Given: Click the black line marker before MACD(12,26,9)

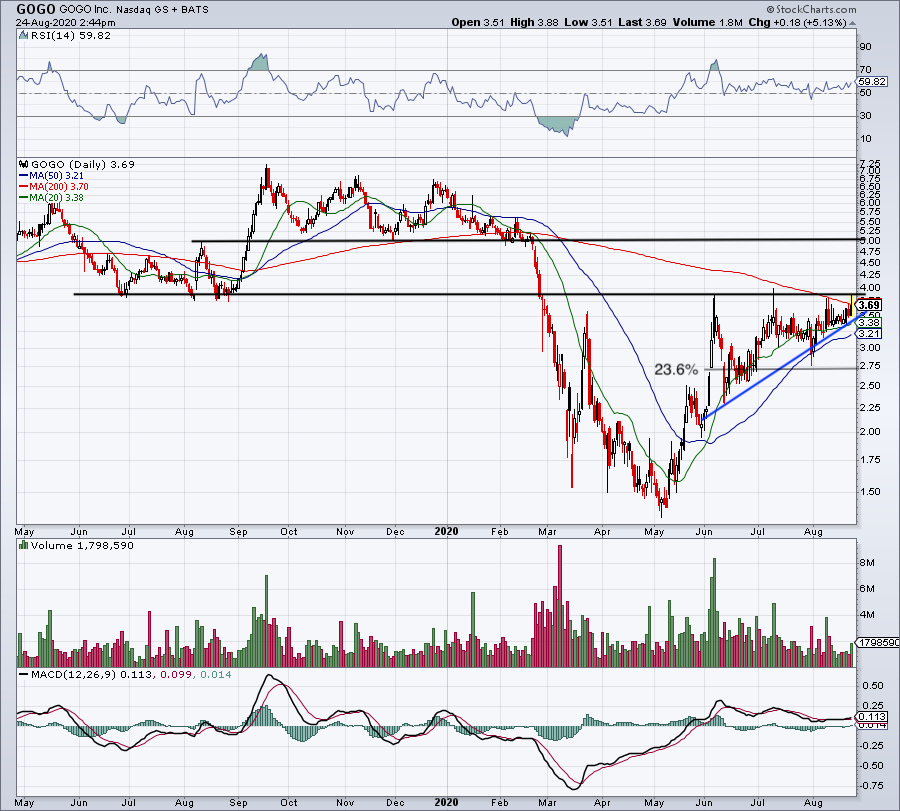Looking at the screenshot, I should [24, 674].
